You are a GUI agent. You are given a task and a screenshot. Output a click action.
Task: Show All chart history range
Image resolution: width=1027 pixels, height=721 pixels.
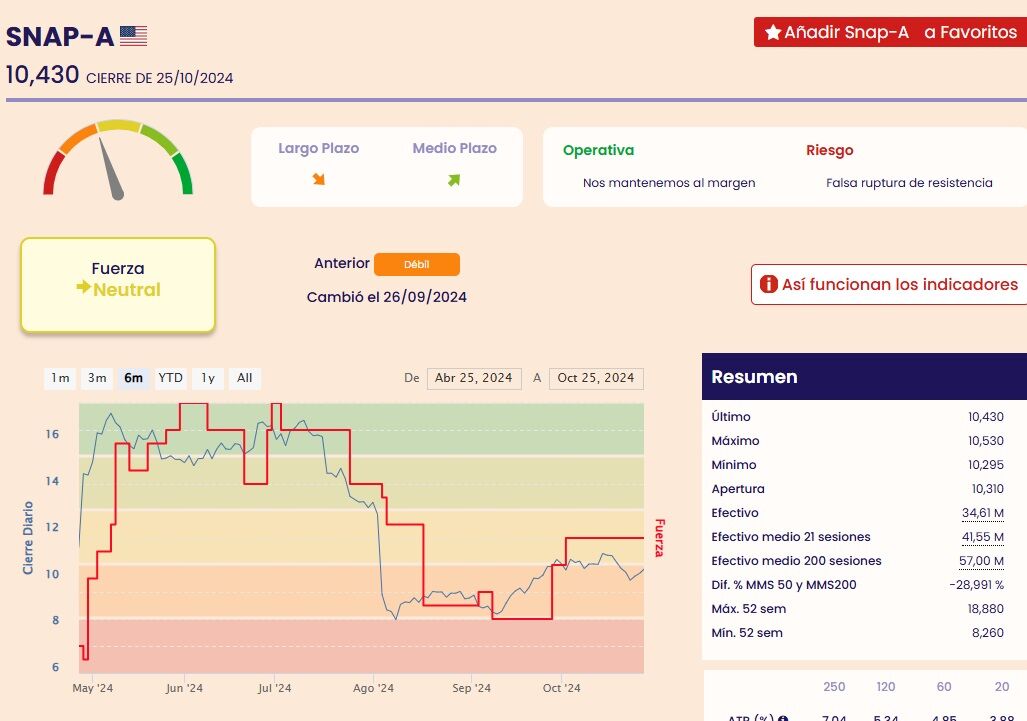coord(244,378)
